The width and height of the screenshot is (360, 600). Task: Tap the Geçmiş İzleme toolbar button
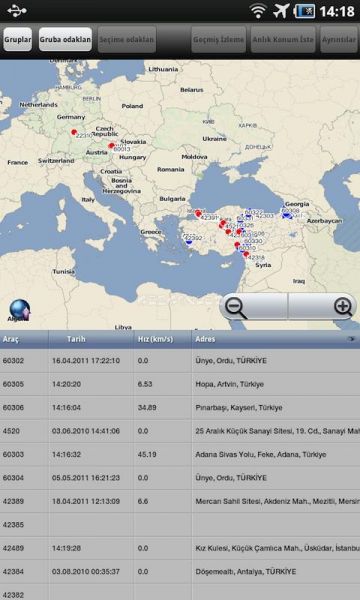click(x=218, y=39)
